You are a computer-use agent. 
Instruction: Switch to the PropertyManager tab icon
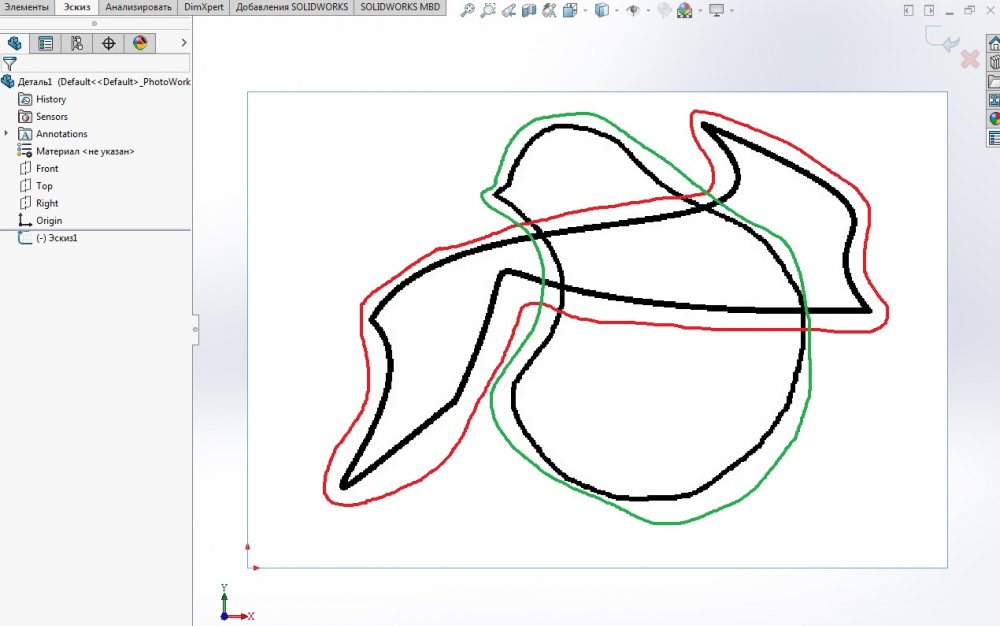[x=45, y=43]
